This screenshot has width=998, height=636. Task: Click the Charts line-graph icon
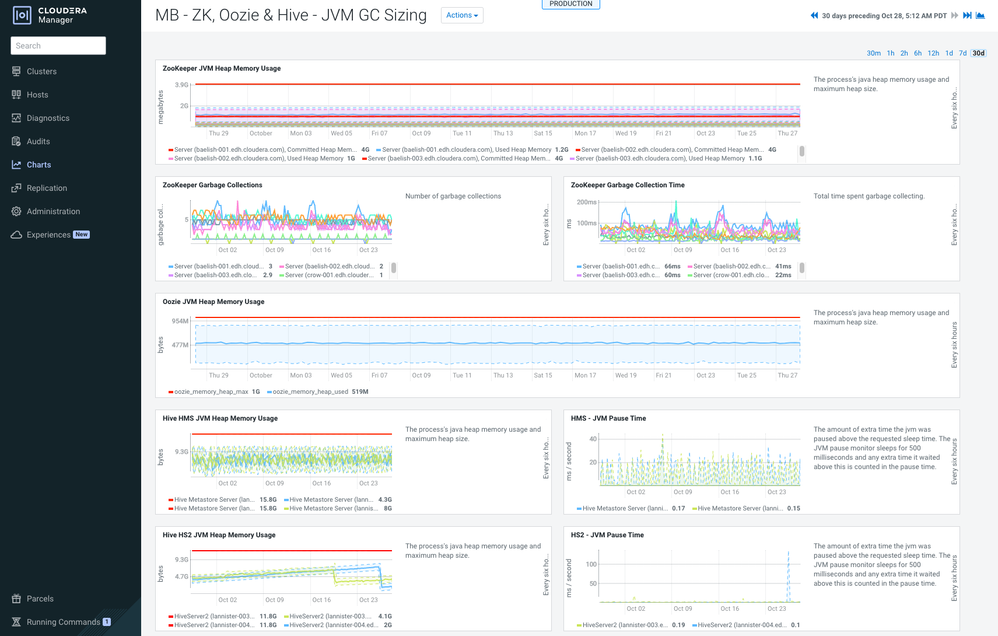17,165
